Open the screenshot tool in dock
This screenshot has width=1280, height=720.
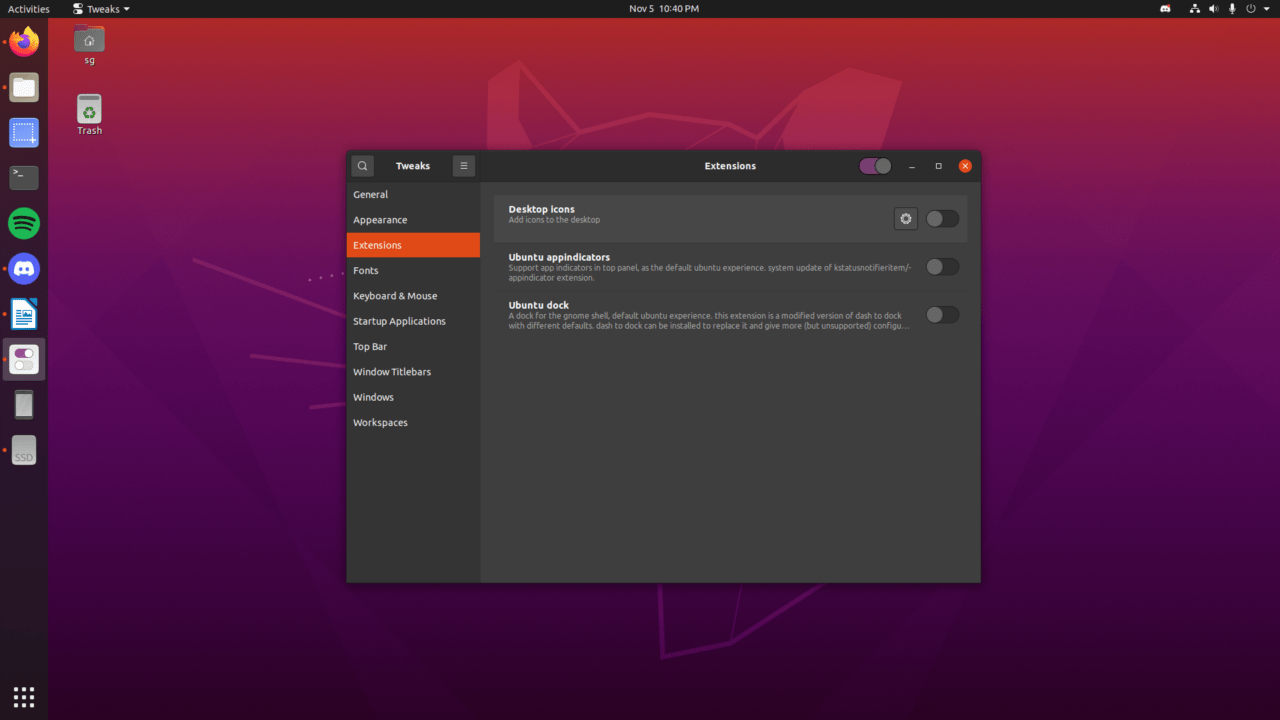click(24, 132)
